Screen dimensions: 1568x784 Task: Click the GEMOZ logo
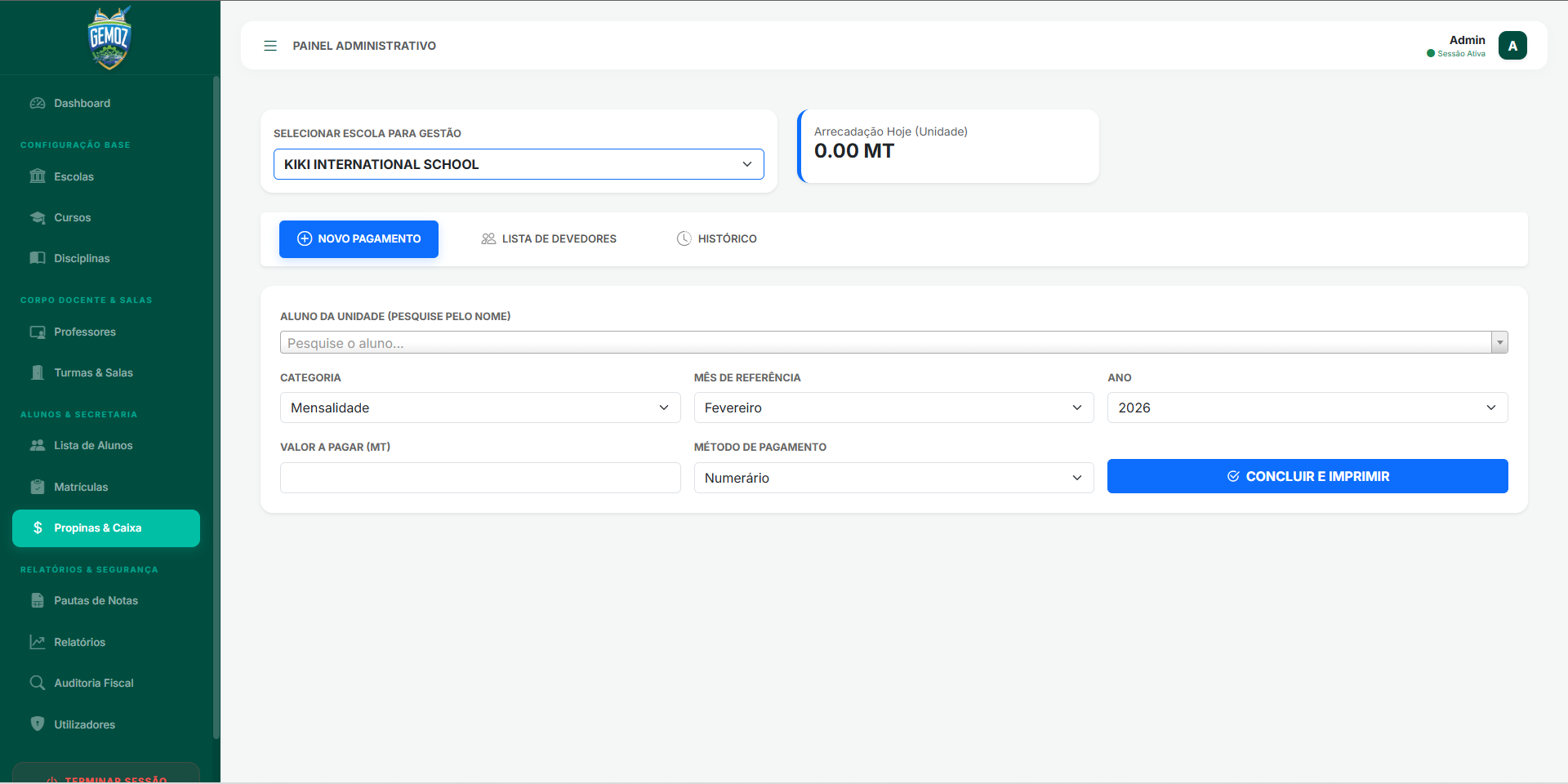pyautogui.click(x=109, y=38)
